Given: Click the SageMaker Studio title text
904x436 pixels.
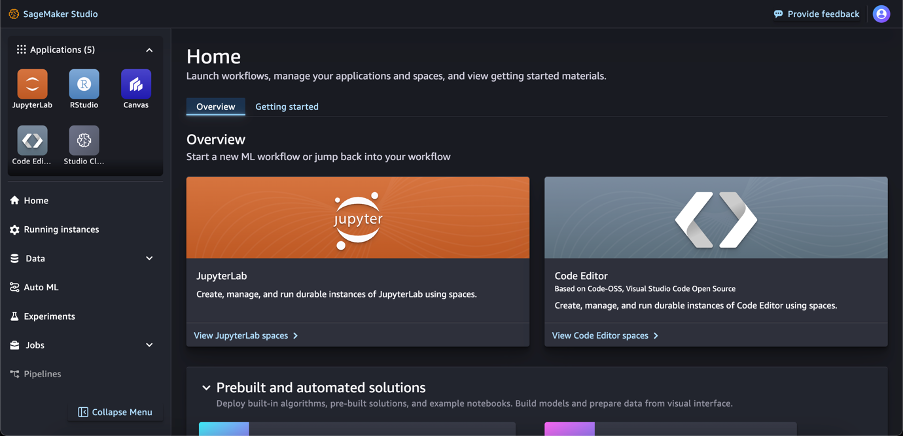Looking at the screenshot, I should 60,14.
